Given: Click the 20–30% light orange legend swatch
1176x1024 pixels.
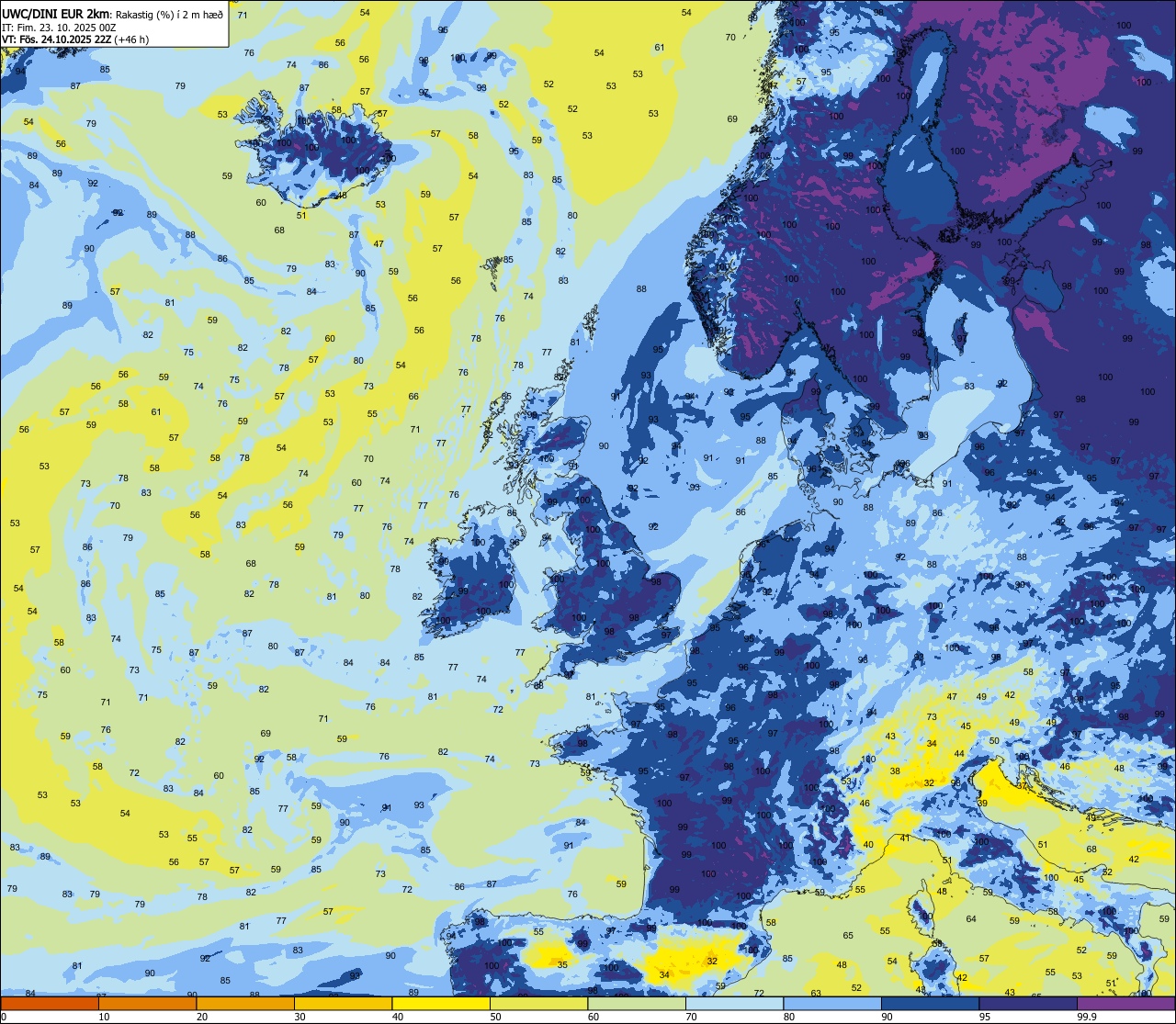Looking at the screenshot, I should (245, 1003).
